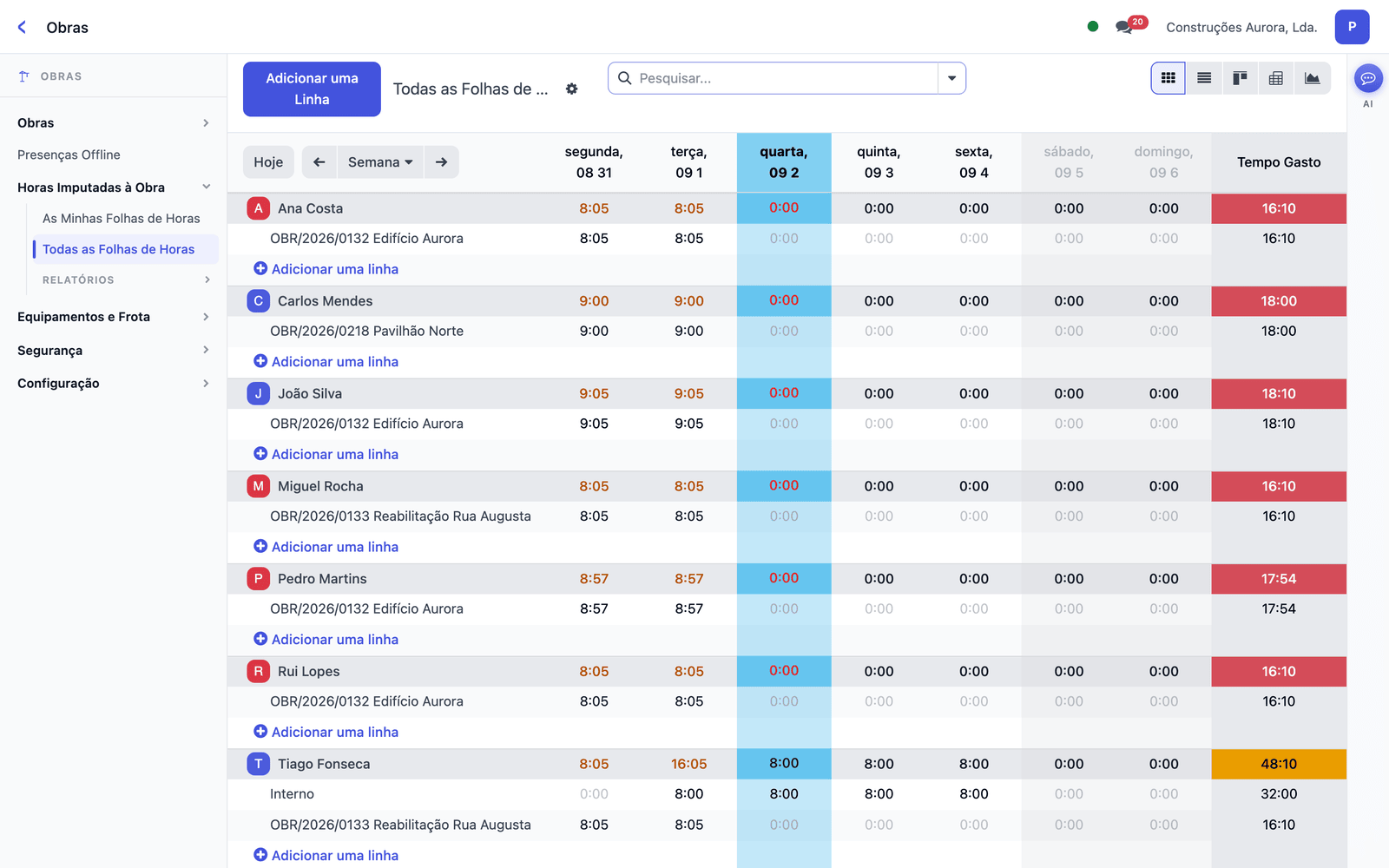Go to next week arrow
The image size is (1389, 868).
[441, 162]
